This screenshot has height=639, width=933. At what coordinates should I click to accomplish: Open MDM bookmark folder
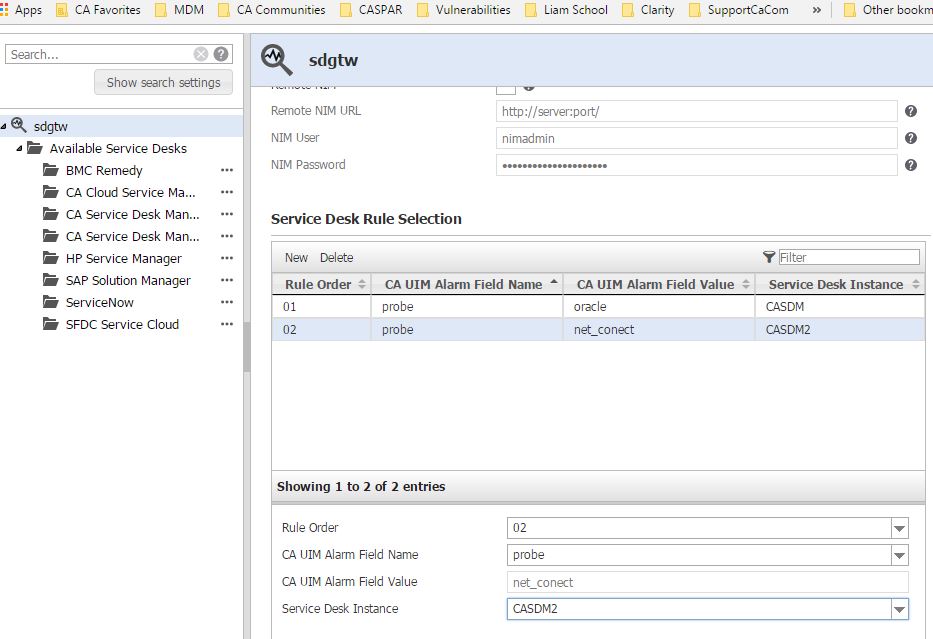coord(179,10)
